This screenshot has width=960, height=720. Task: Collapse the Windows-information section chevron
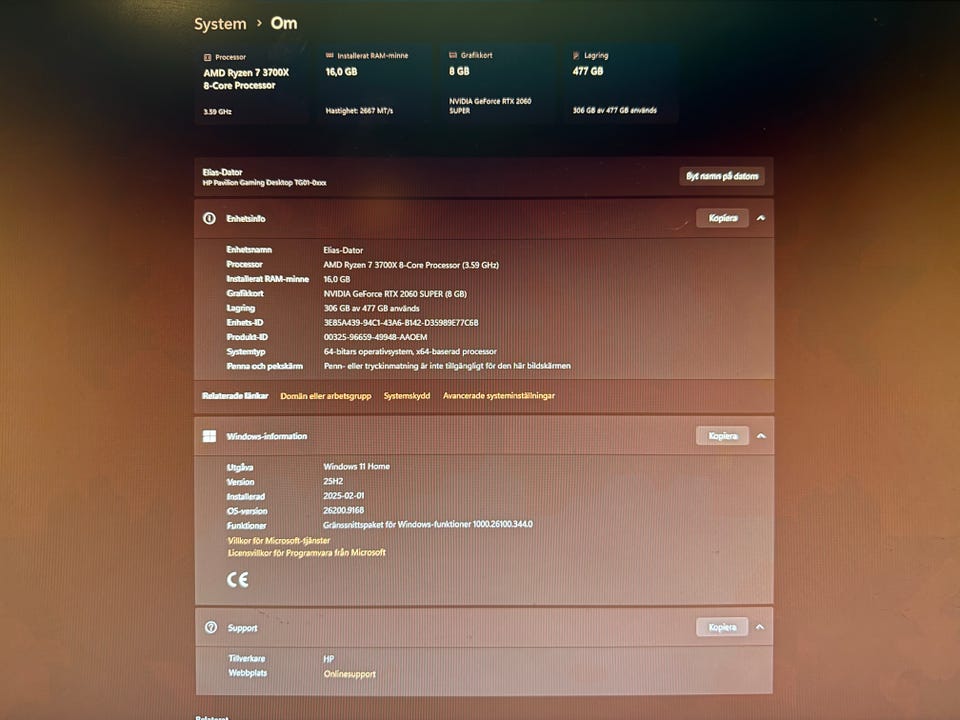(761, 436)
